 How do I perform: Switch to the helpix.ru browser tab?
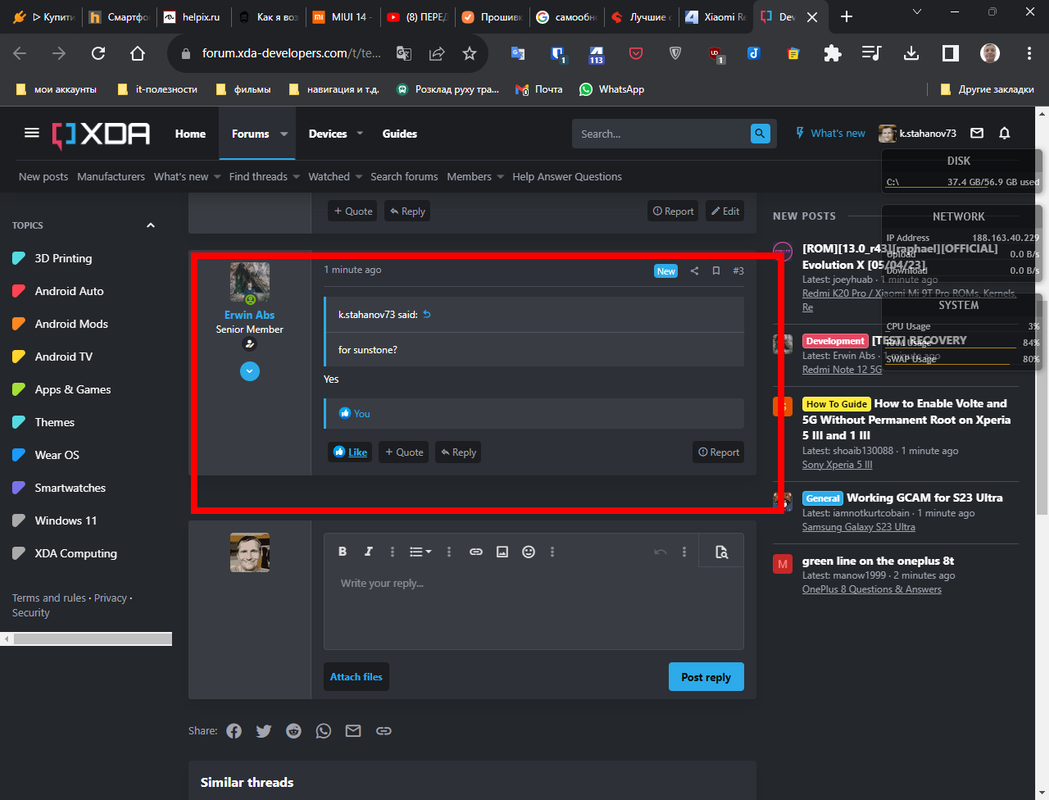193,17
